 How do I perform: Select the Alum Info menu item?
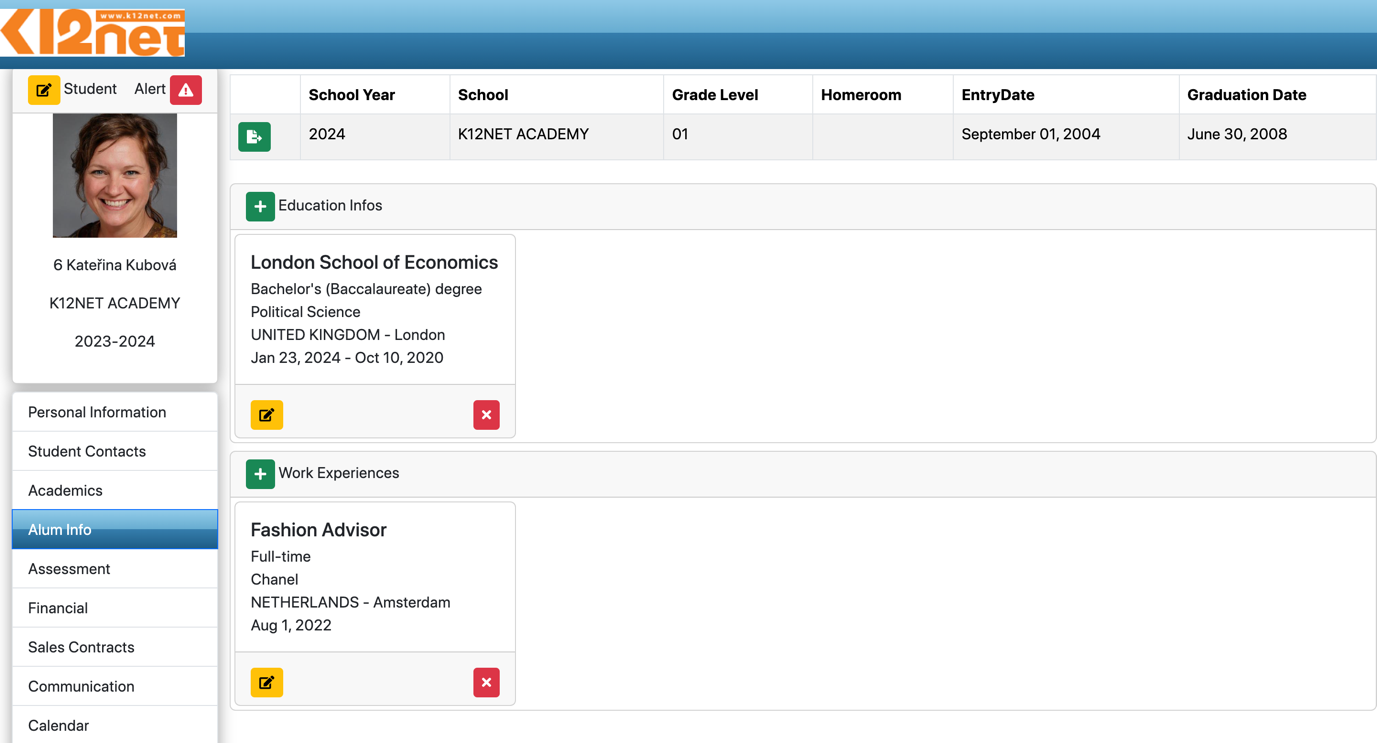tap(60, 530)
